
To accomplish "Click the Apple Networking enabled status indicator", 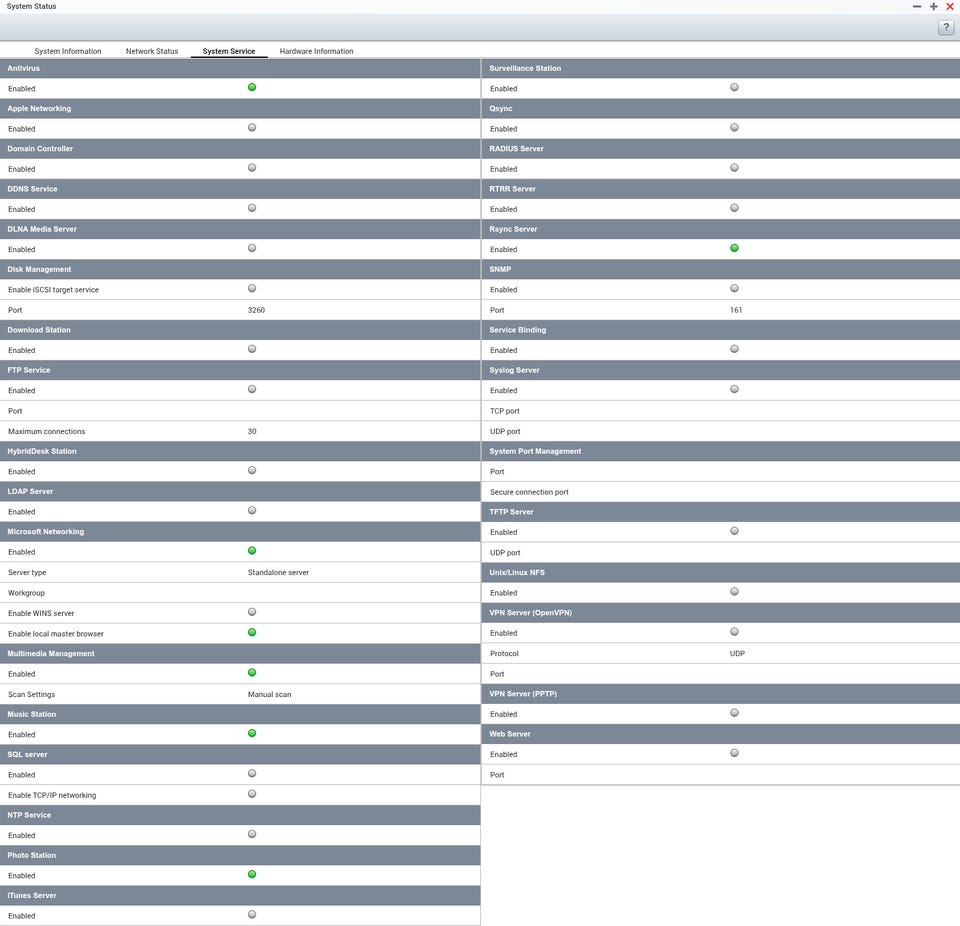I will point(252,127).
